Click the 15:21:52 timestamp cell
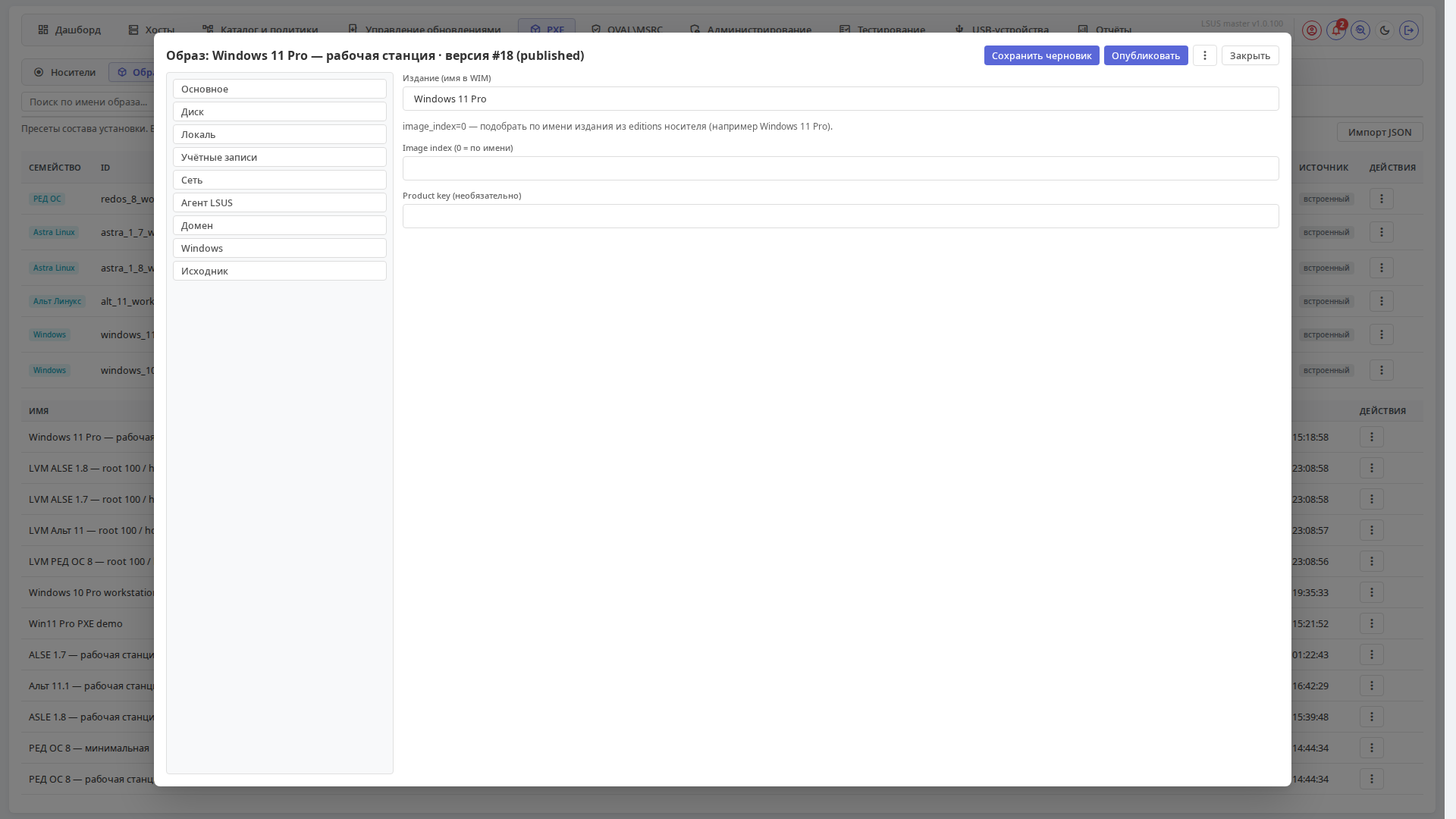Viewport: 1456px width, 819px height. [x=1310, y=623]
